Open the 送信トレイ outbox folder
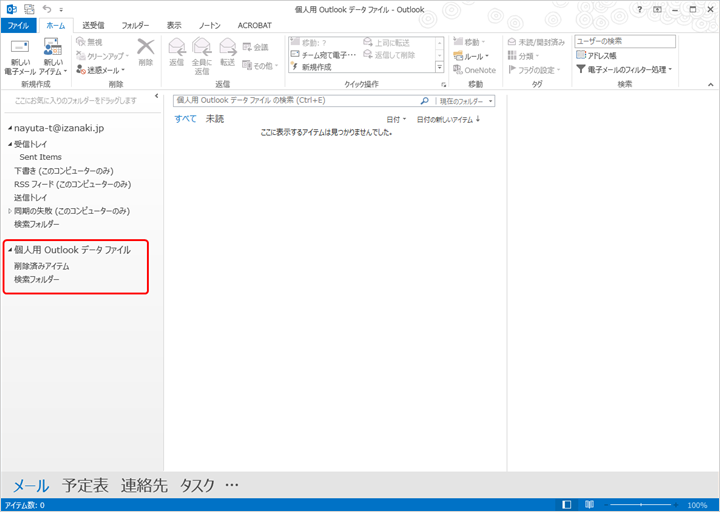720x512 pixels. click(30, 197)
